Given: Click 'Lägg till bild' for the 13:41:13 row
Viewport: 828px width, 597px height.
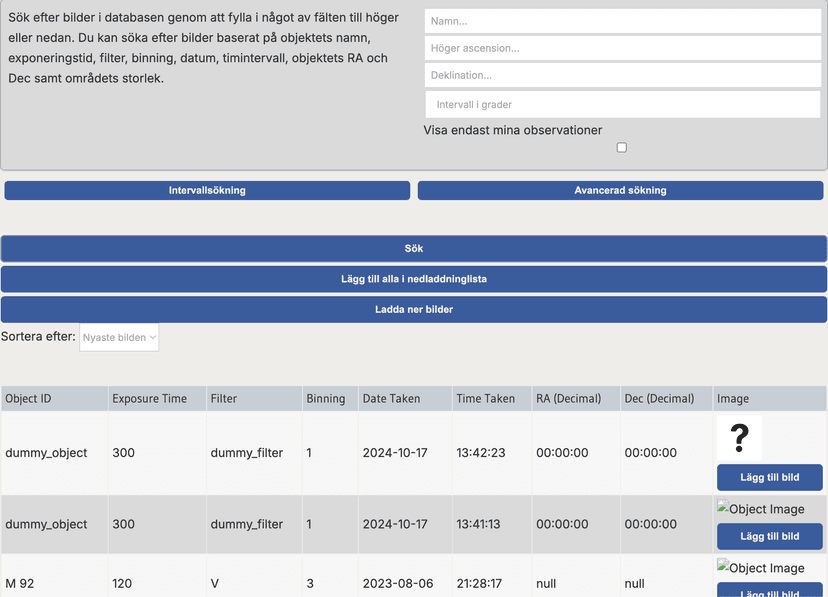Looking at the screenshot, I should 769,536.
